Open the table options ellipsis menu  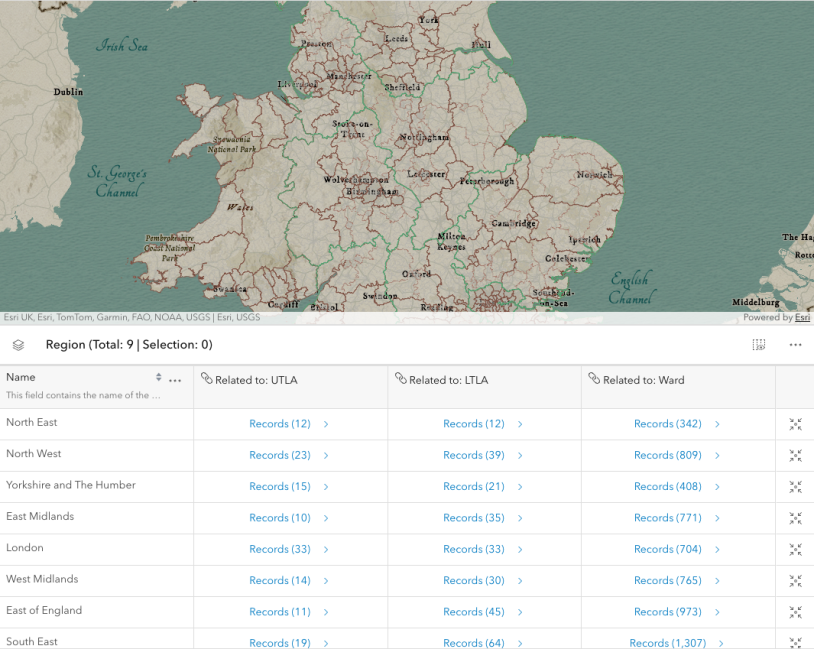(795, 345)
